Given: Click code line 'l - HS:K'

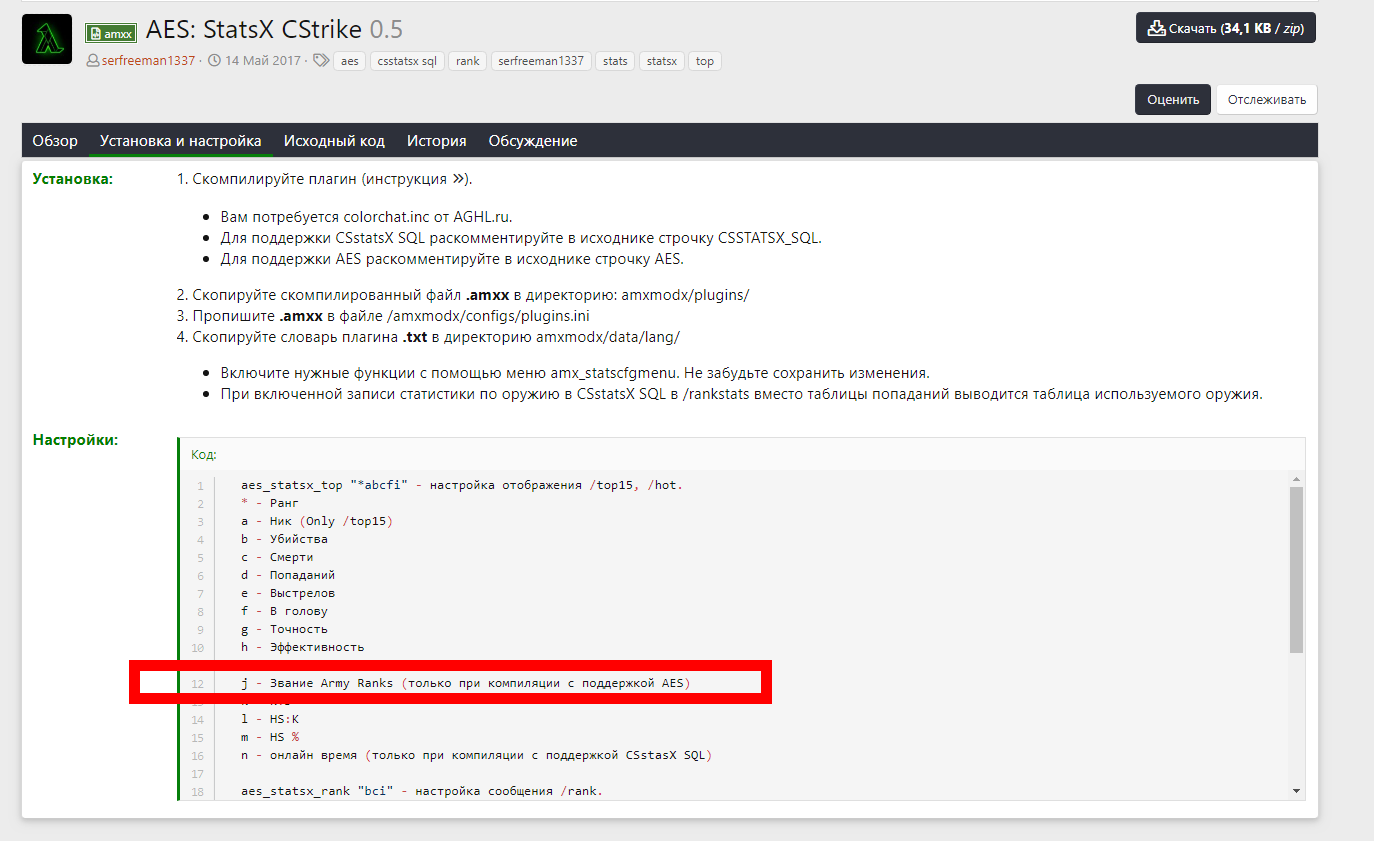Looking at the screenshot, I should (x=270, y=719).
